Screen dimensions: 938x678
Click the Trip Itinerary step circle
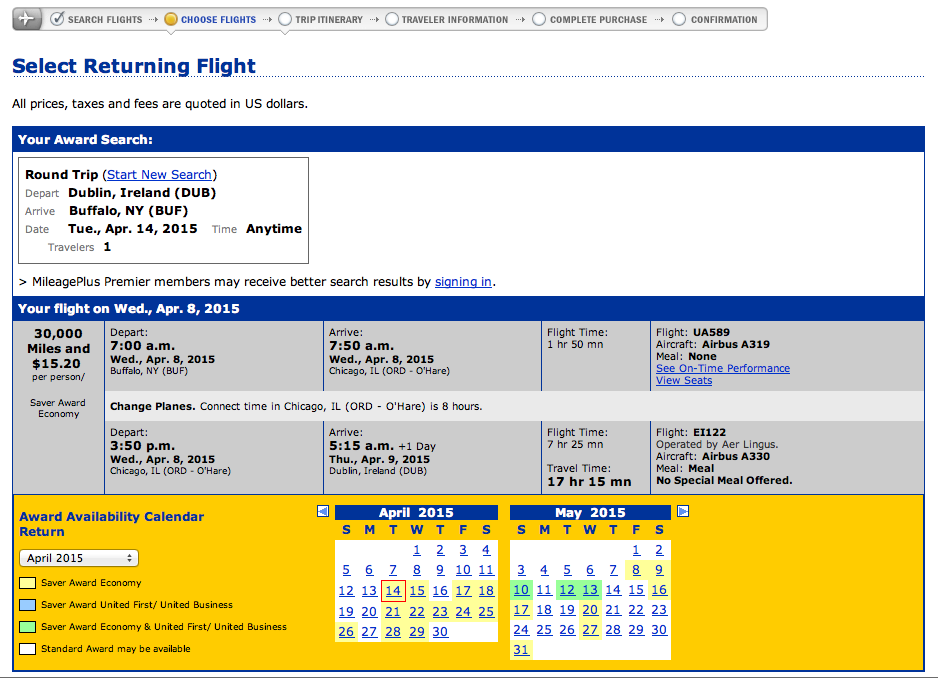(286, 19)
